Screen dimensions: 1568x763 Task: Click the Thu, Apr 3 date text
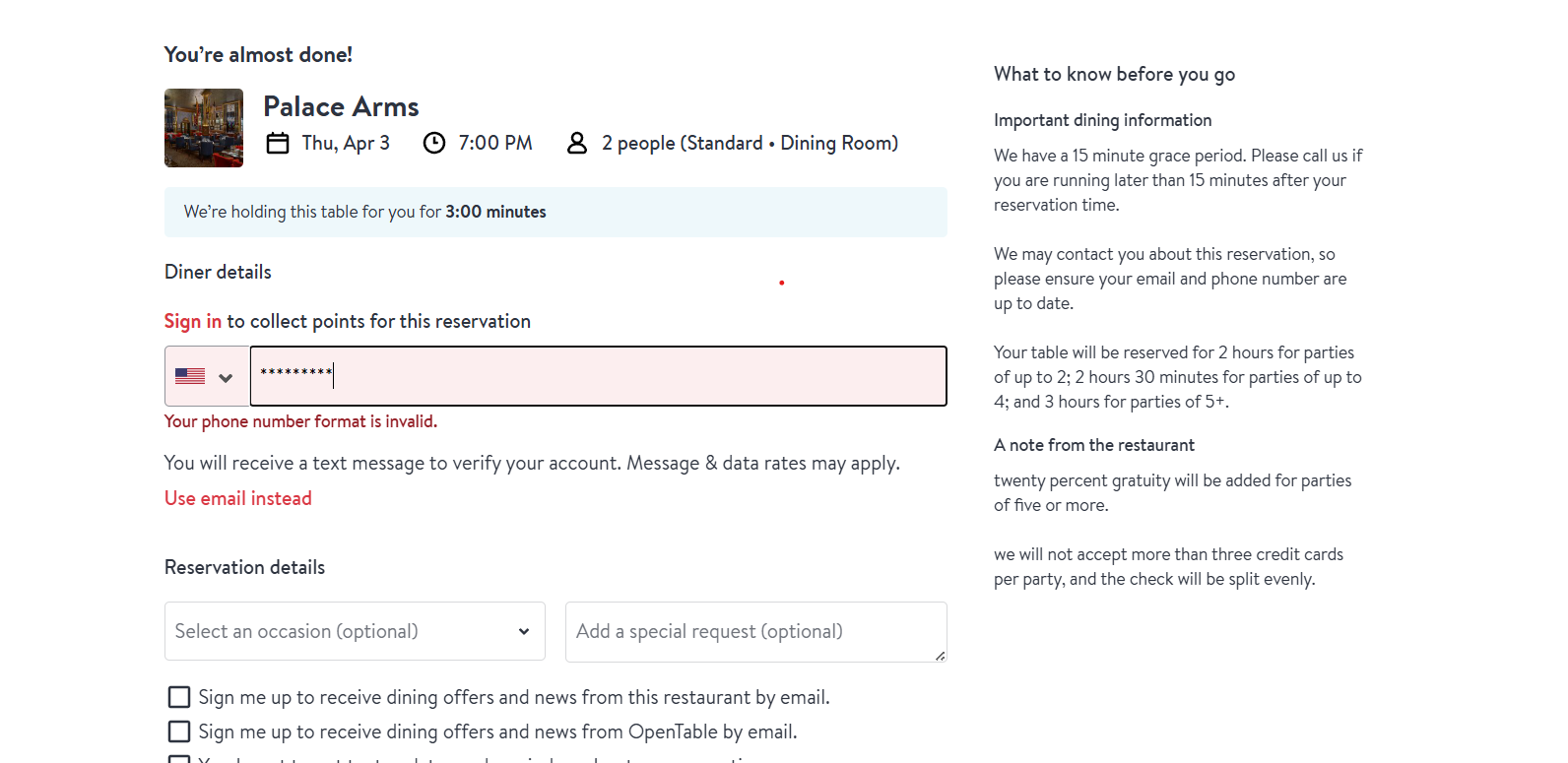[346, 144]
